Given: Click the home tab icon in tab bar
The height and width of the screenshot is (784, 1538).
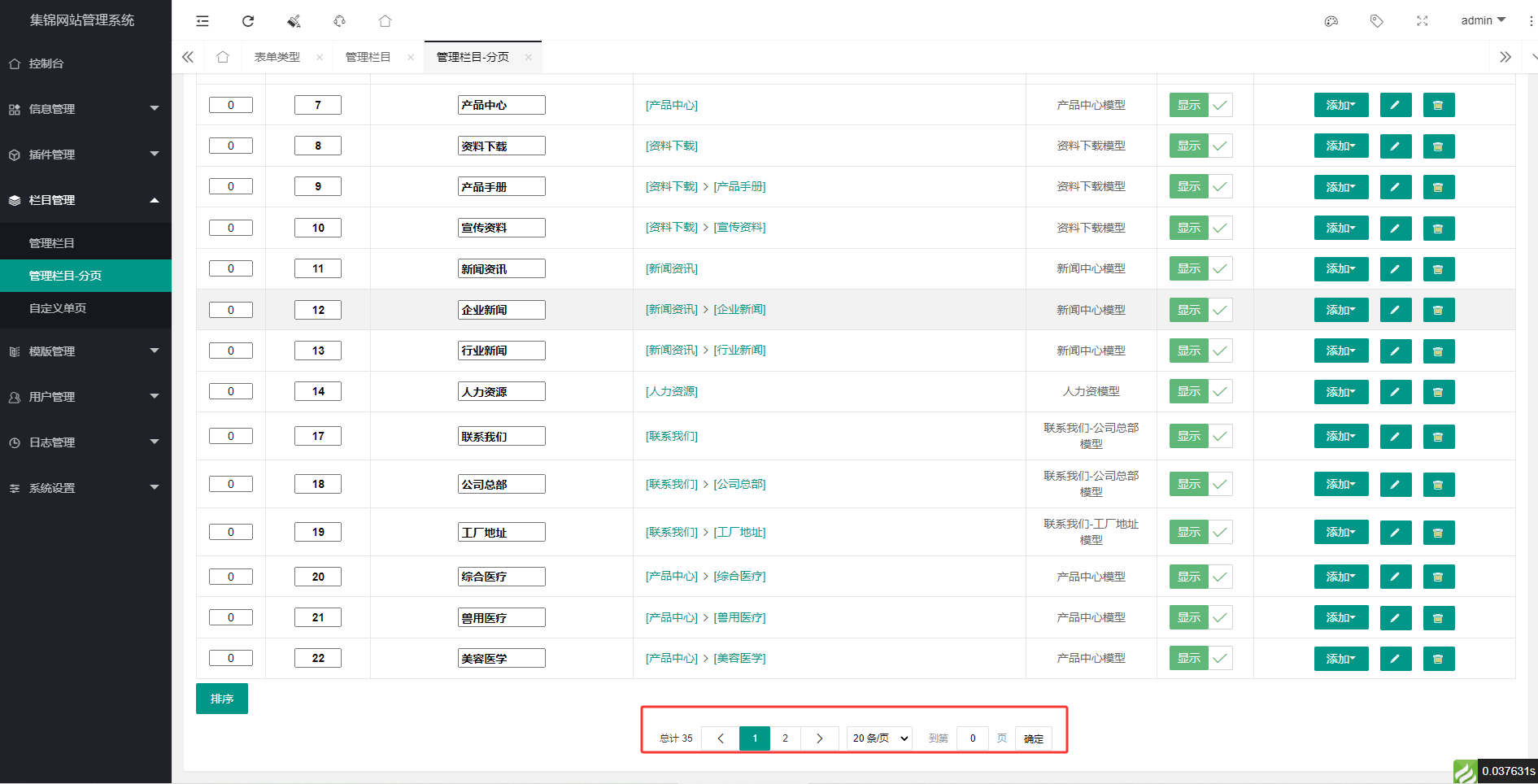Looking at the screenshot, I should pos(223,57).
